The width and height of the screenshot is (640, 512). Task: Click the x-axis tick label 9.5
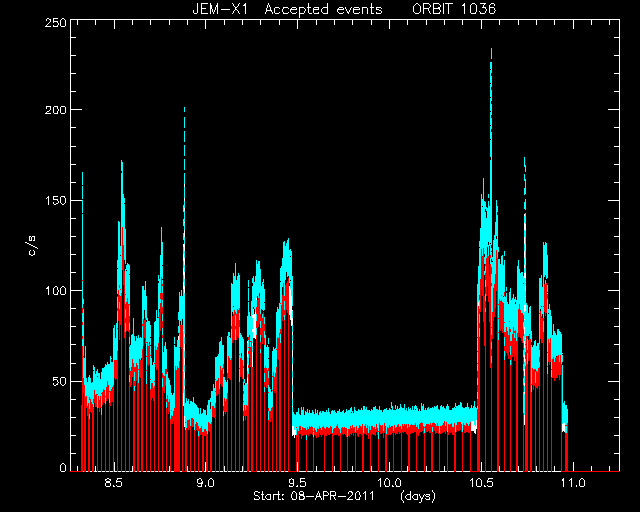tap(298, 483)
